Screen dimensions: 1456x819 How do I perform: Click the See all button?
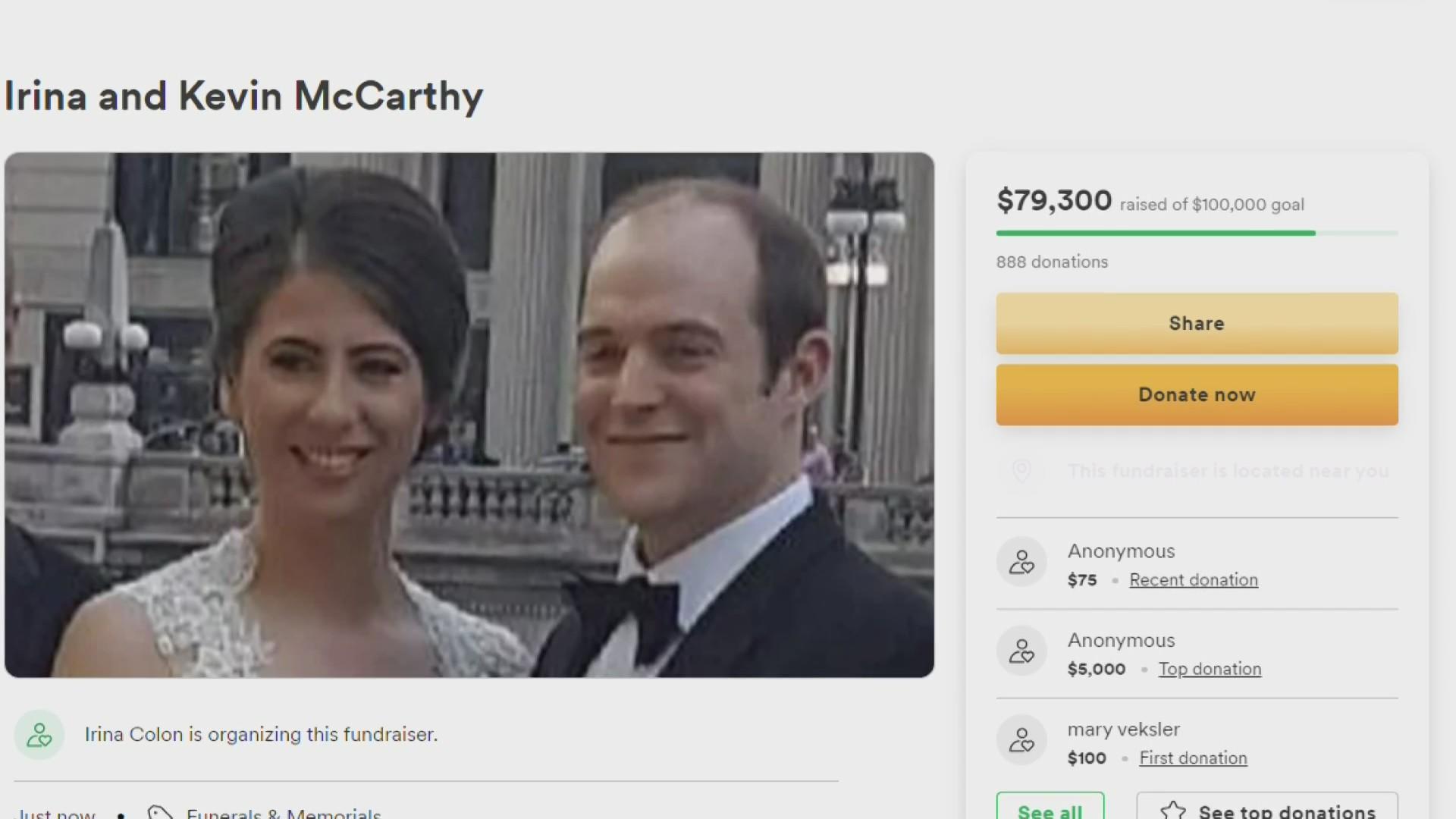[1050, 808]
